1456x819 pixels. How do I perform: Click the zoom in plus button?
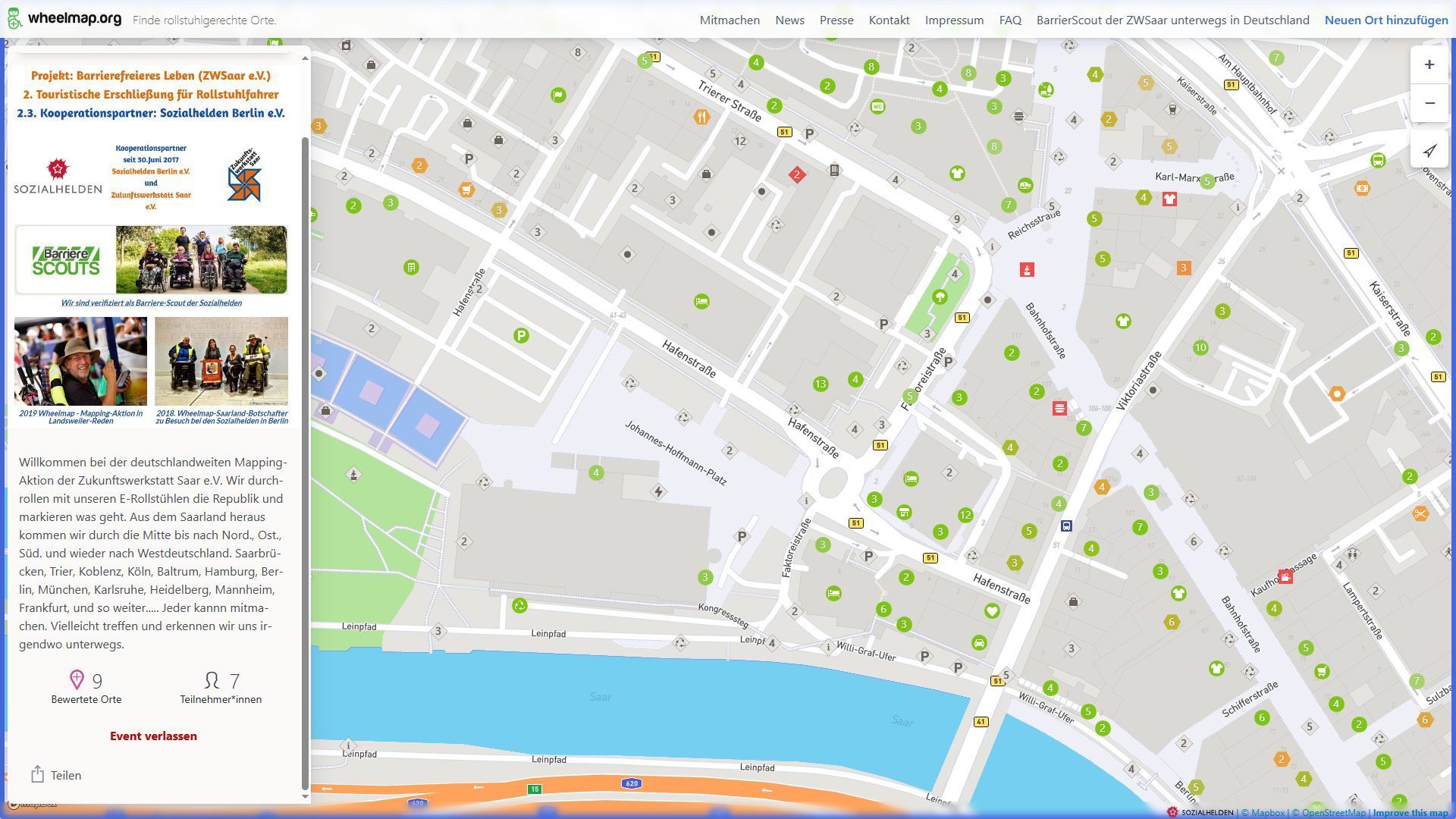(x=1429, y=64)
